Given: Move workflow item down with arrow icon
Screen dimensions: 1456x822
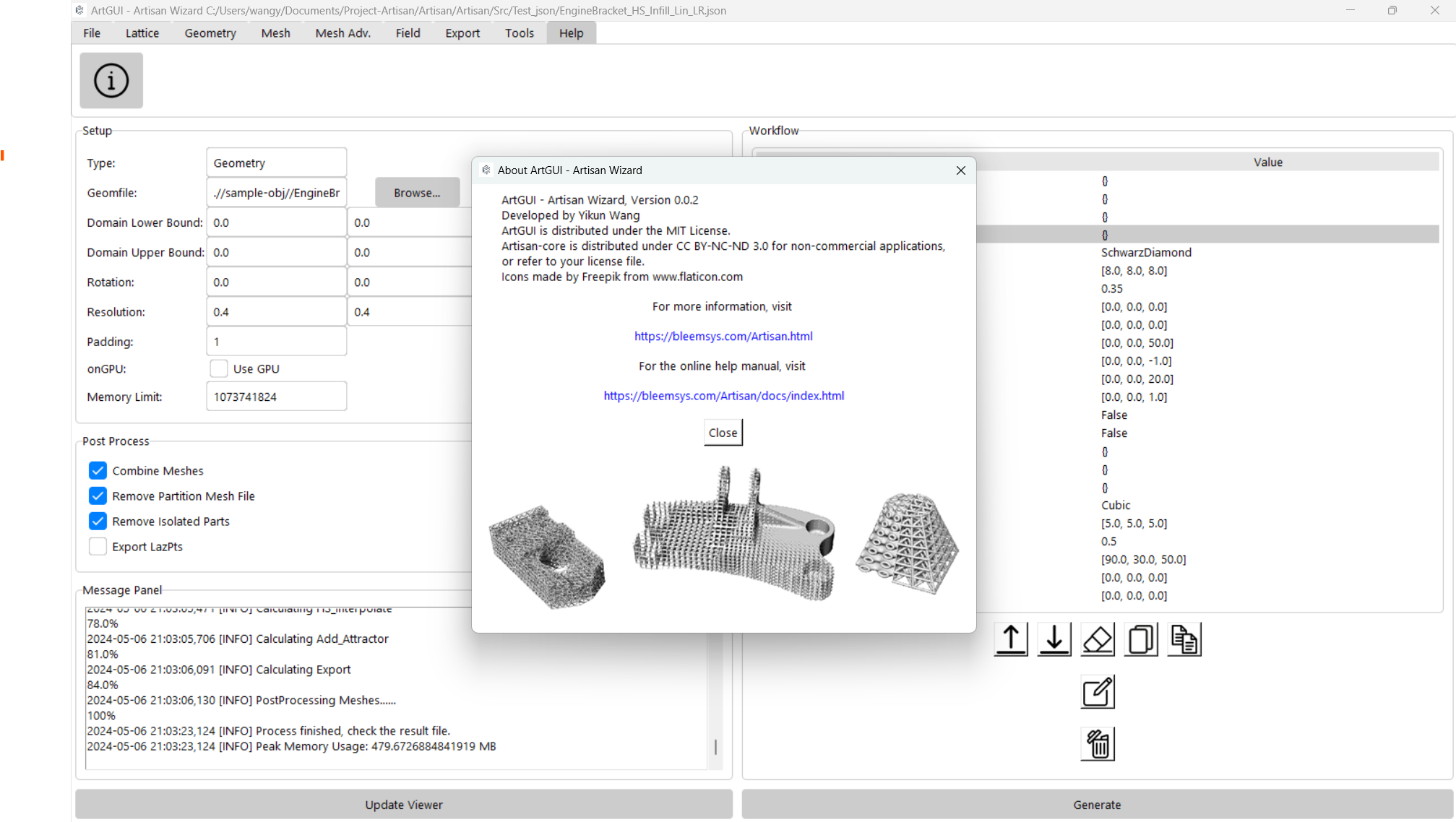Looking at the screenshot, I should pyautogui.click(x=1054, y=639).
